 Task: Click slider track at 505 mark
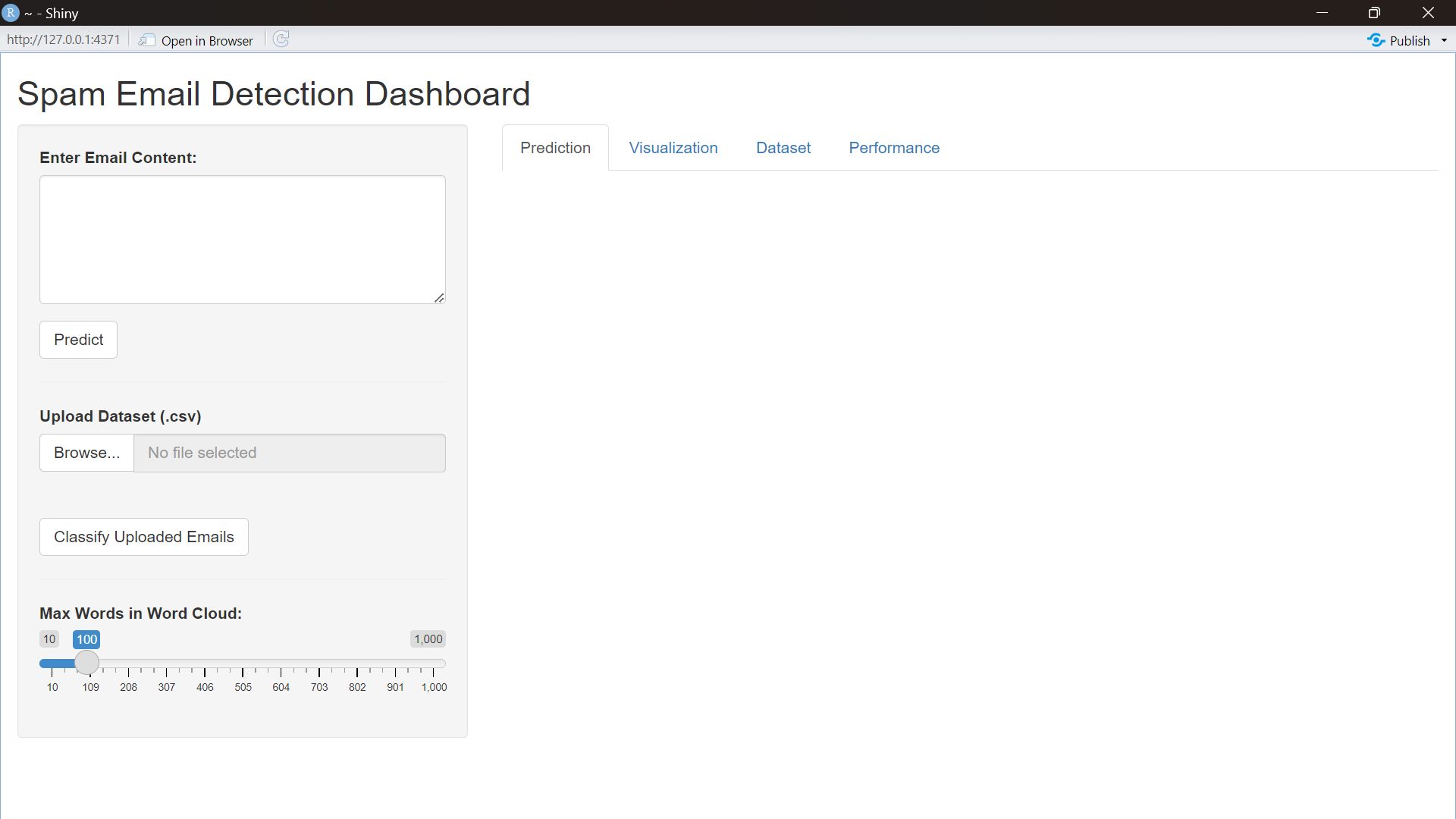coord(243,664)
